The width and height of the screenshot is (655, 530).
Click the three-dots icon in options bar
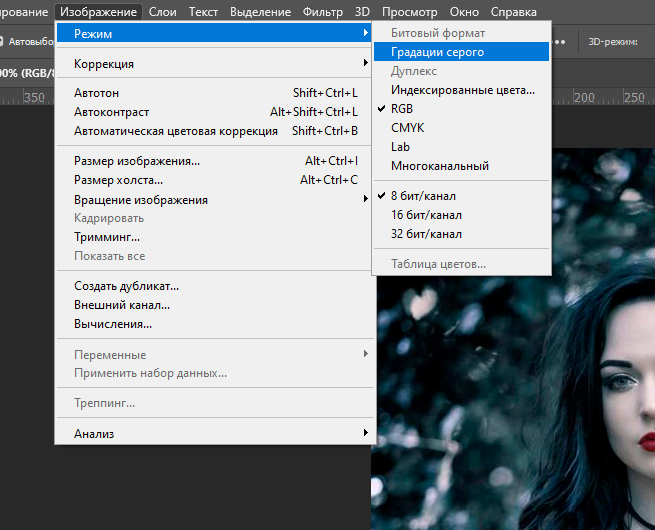(565, 42)
